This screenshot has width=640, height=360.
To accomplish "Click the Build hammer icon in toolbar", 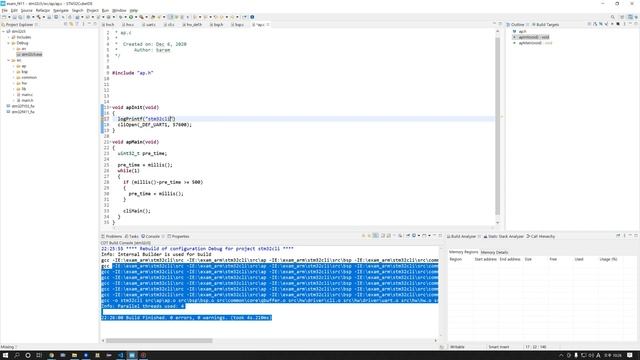I will (39, 17).
